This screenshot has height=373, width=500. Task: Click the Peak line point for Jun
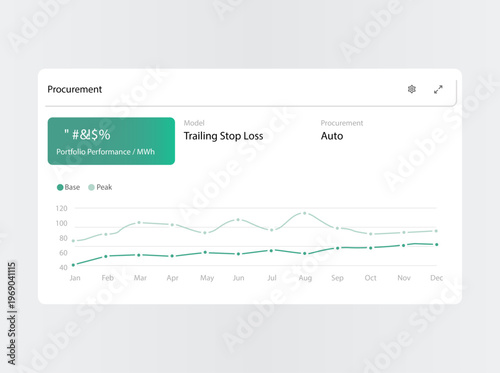coord(238,220)
